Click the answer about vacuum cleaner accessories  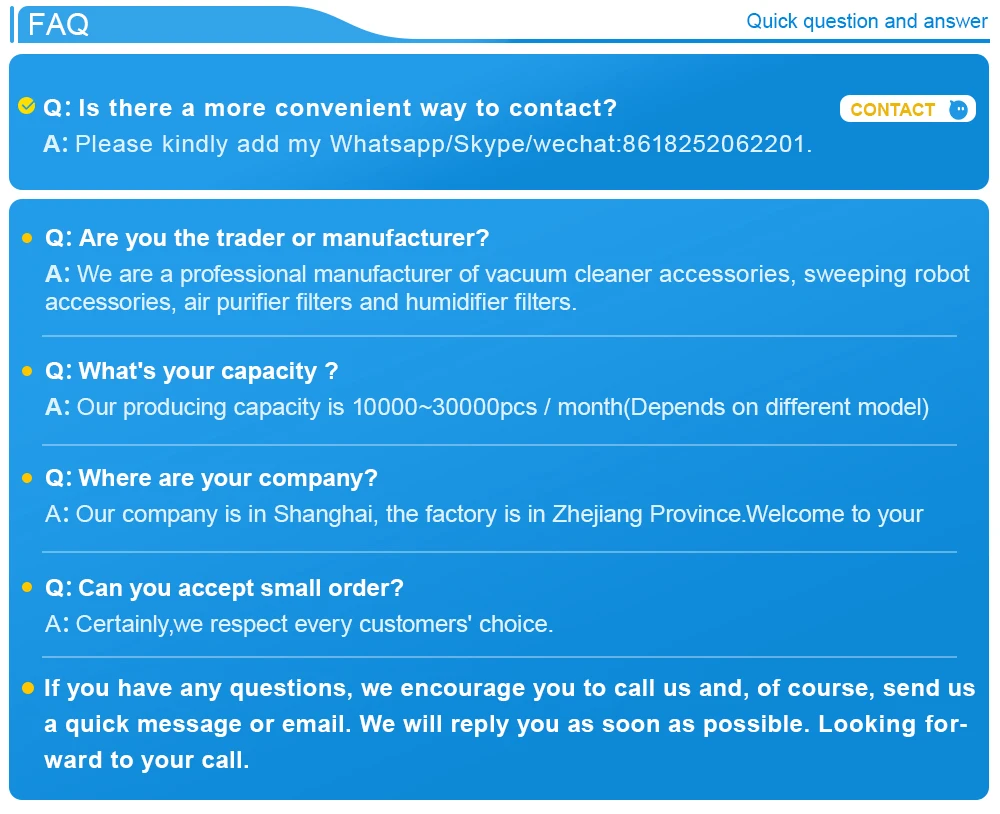point(507,288)
